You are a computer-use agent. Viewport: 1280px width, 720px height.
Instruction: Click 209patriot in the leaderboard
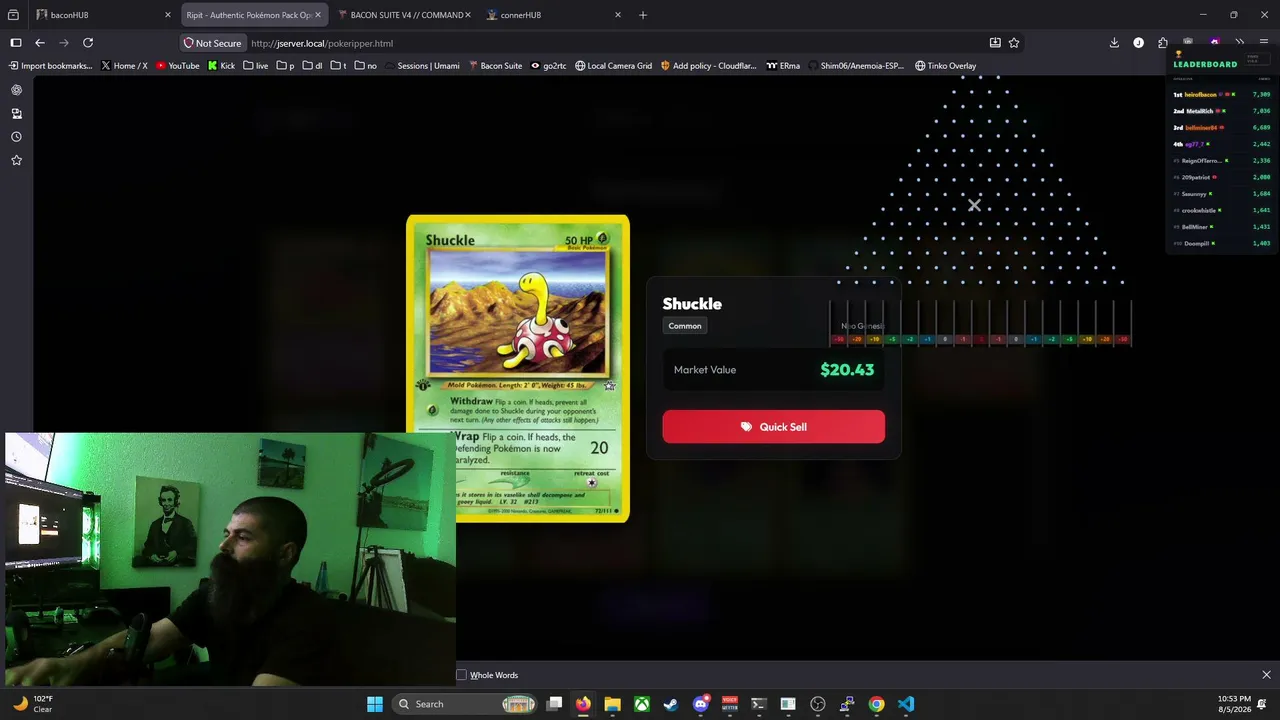pos(1196,177)
